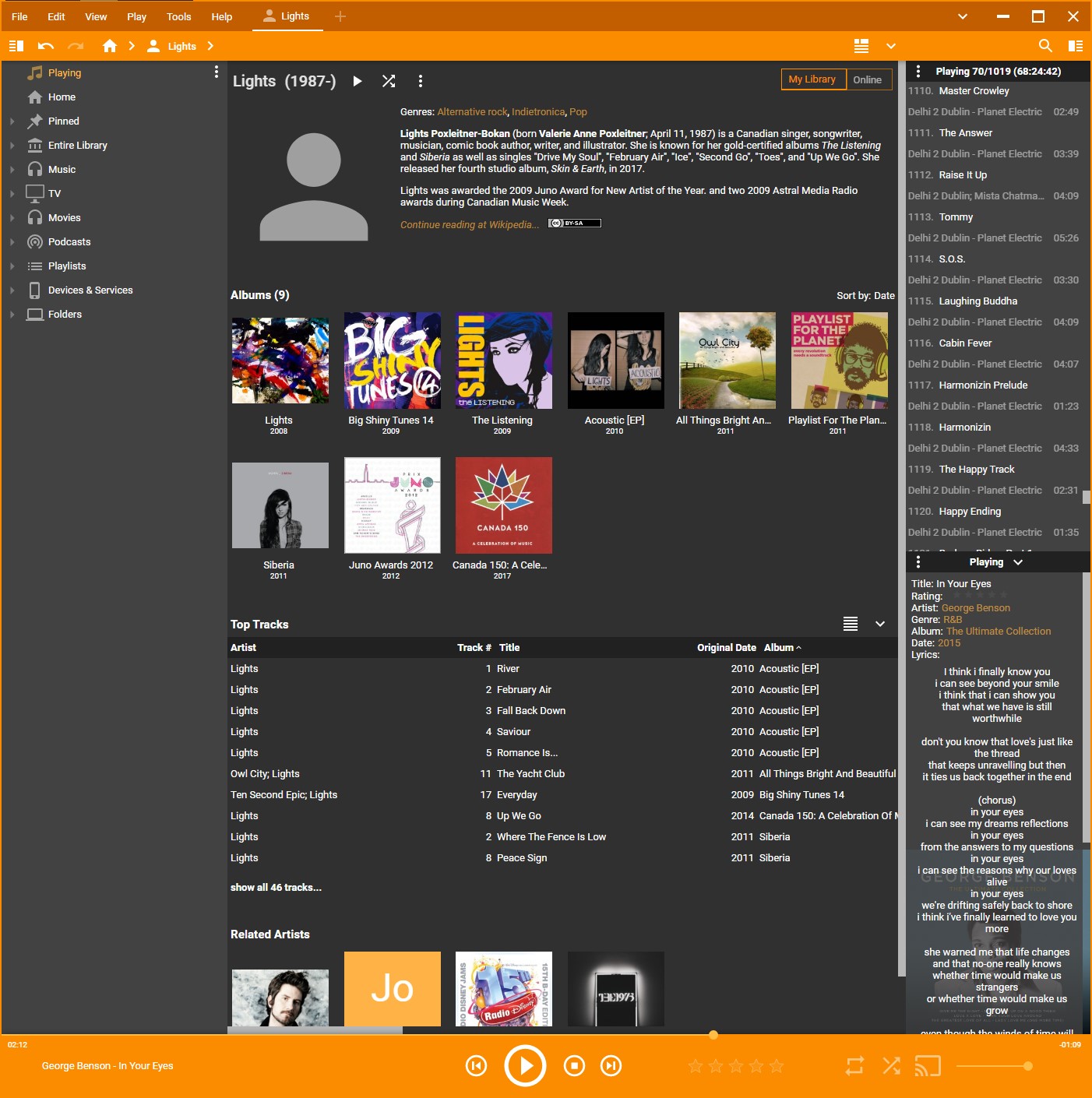Open the Tools menu
Screen dimensions: 1092x1098
pos(178,16)
